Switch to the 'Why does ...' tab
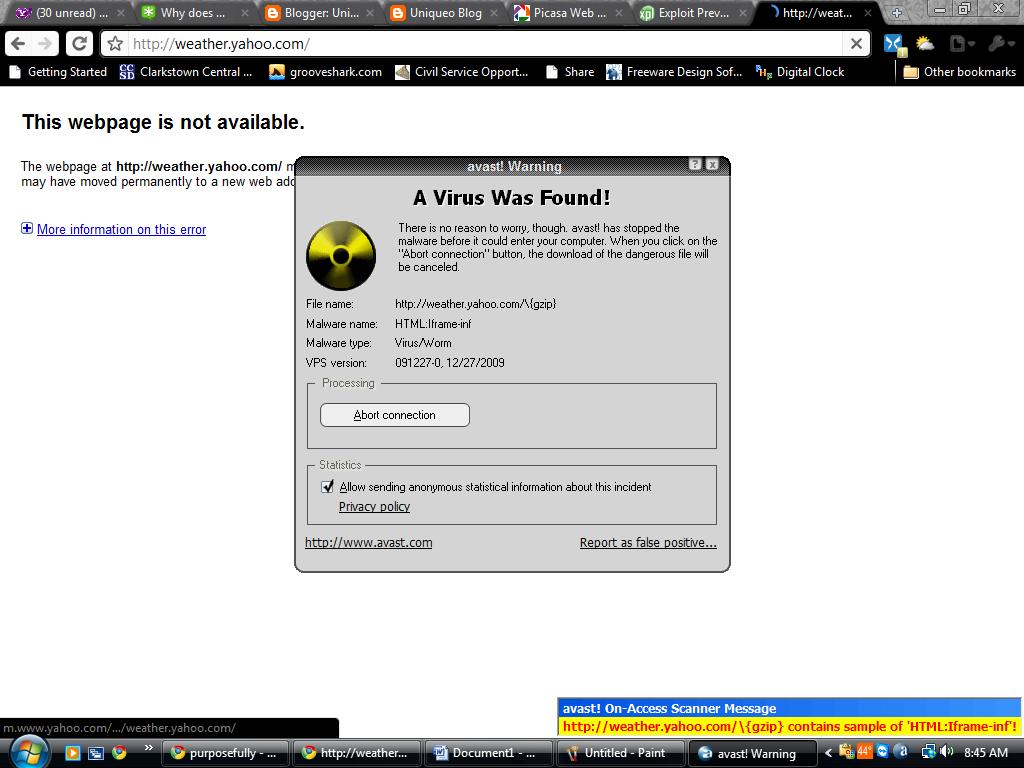Screen dimensions: 1024x768 pyautogui.click(x=193, y=12)
